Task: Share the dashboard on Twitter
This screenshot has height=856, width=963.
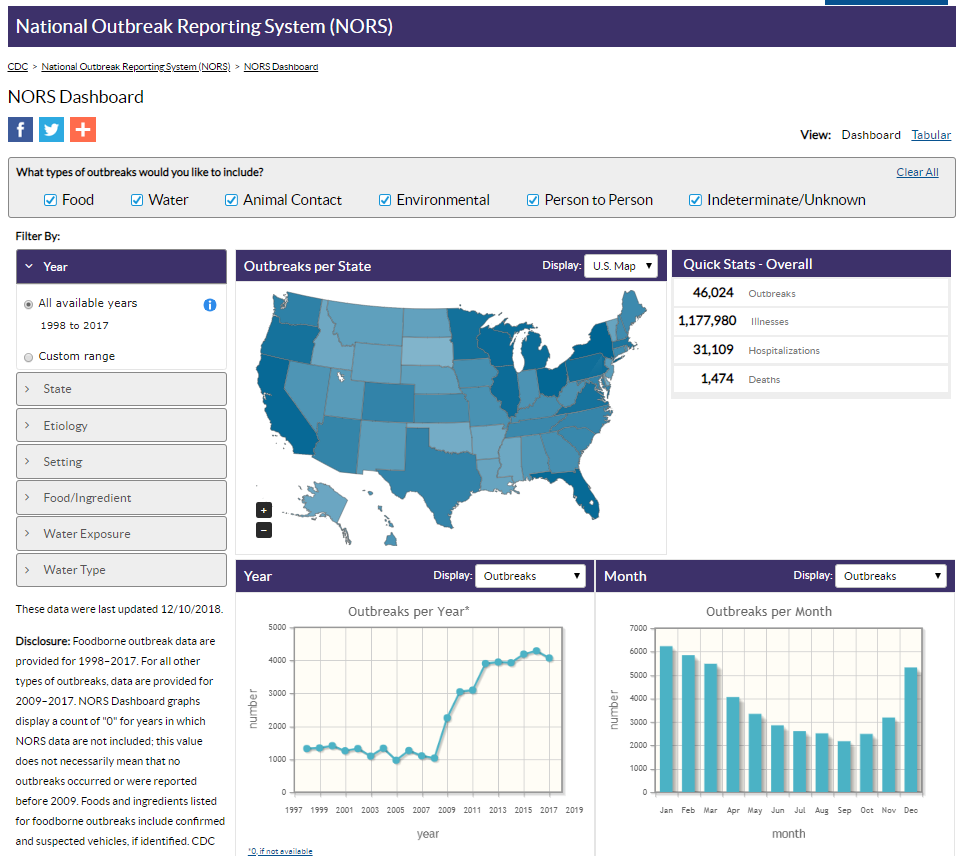Action: [51, 129]
